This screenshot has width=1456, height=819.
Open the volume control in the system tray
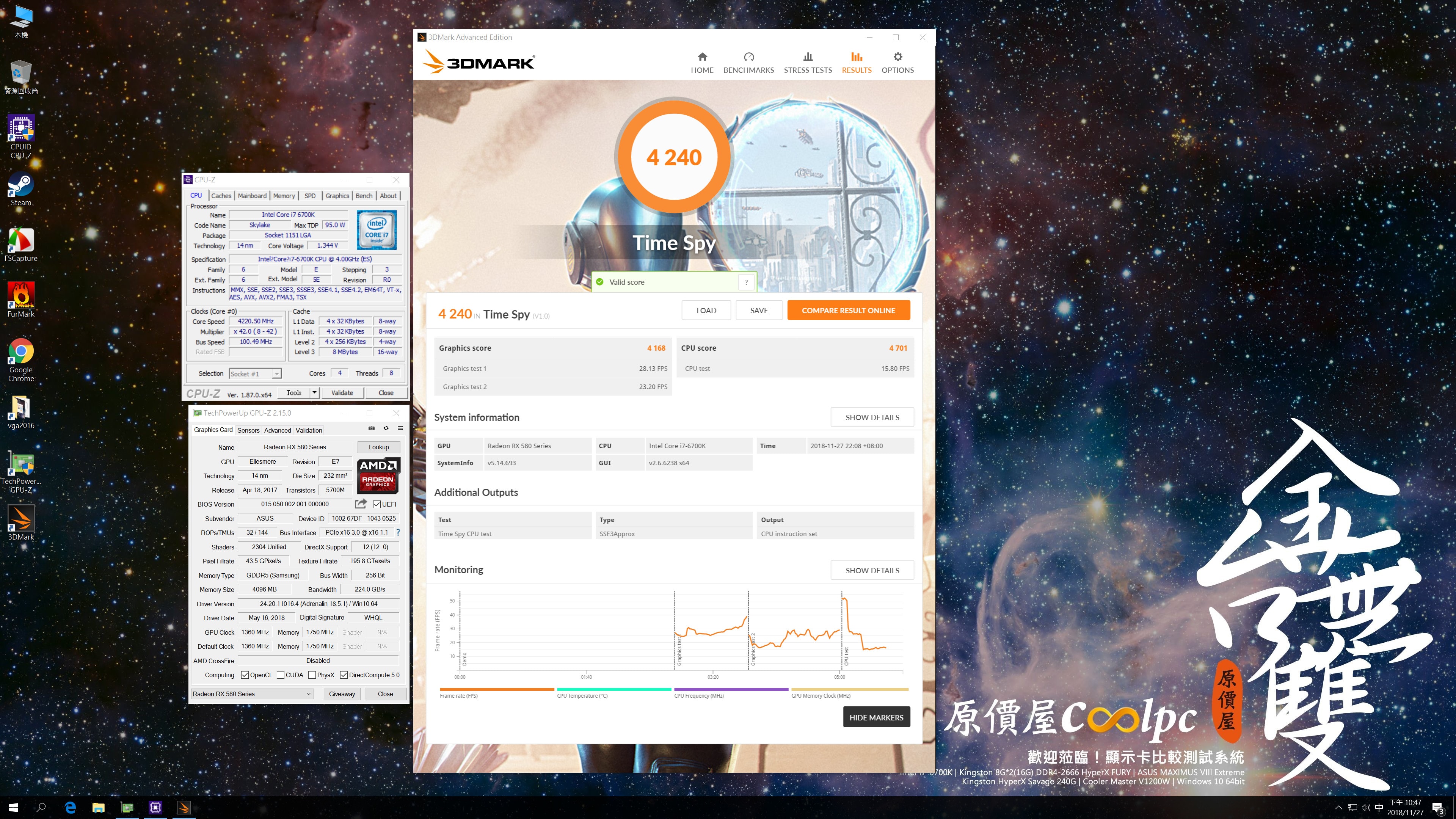point(1365,807)
